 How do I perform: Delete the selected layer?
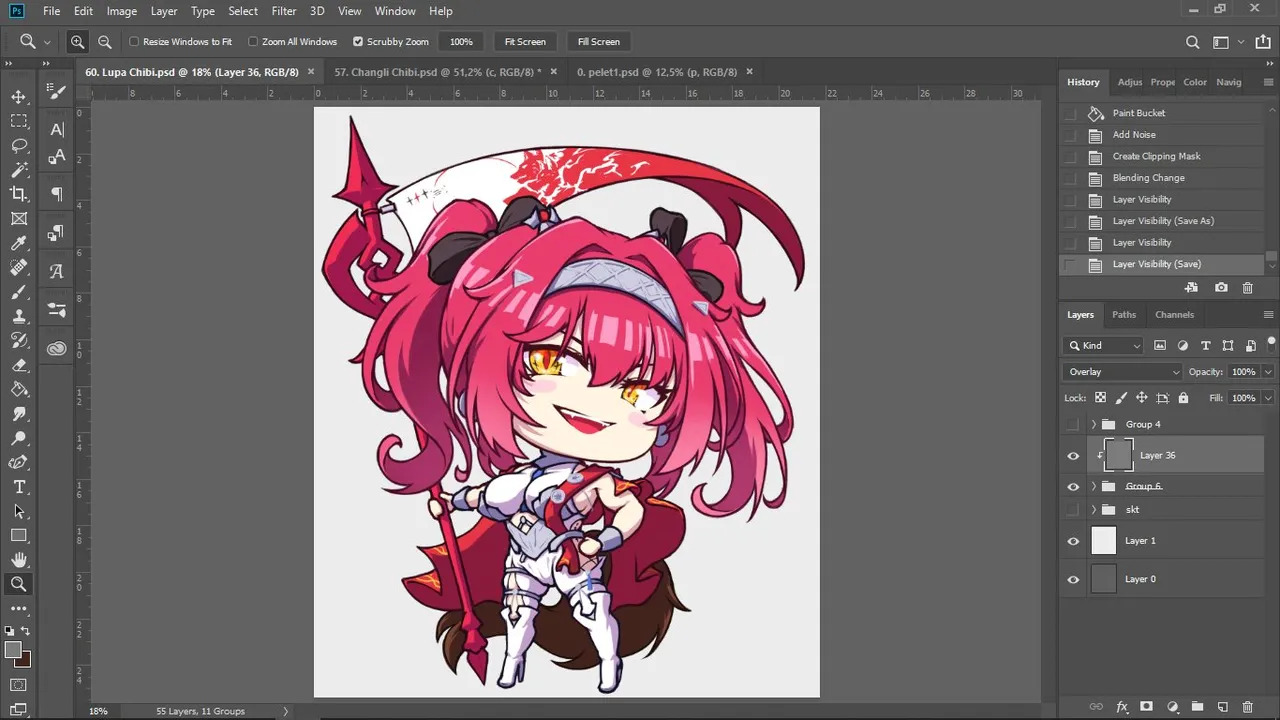coord(1247,707)
